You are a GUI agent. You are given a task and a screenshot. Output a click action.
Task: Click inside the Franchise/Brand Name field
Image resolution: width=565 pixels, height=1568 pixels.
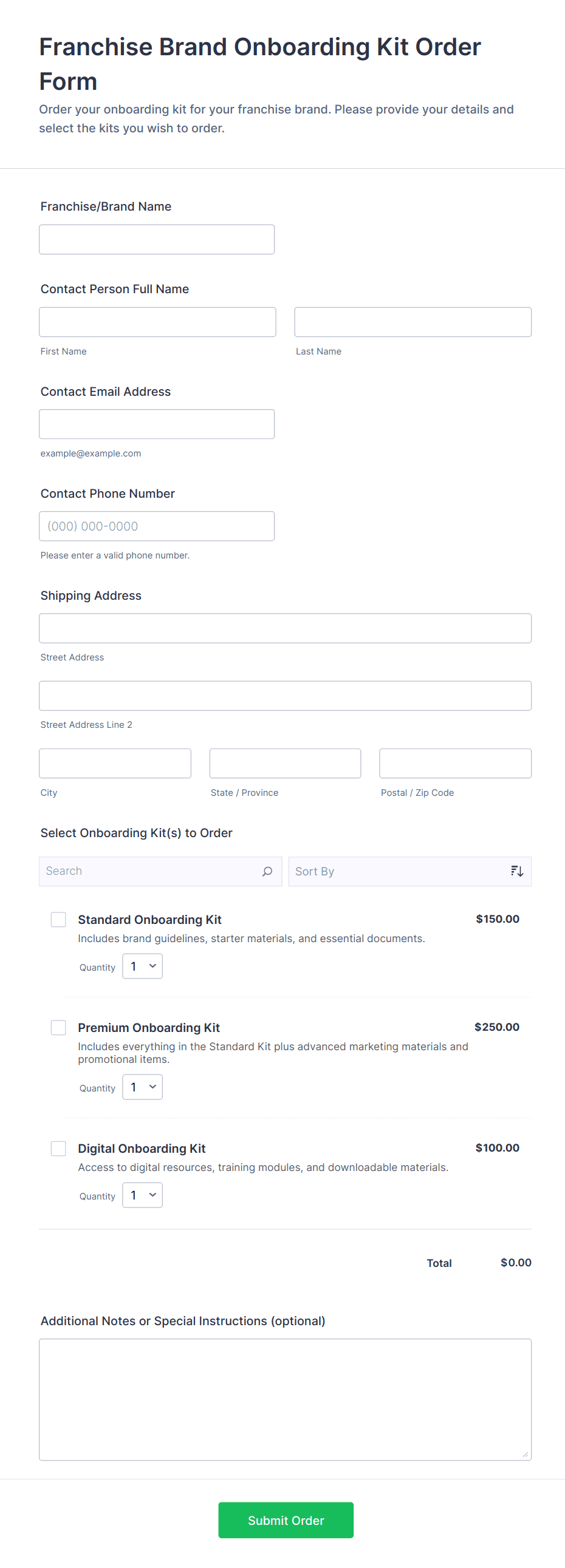pyautogui.click(x=157, y=239)
